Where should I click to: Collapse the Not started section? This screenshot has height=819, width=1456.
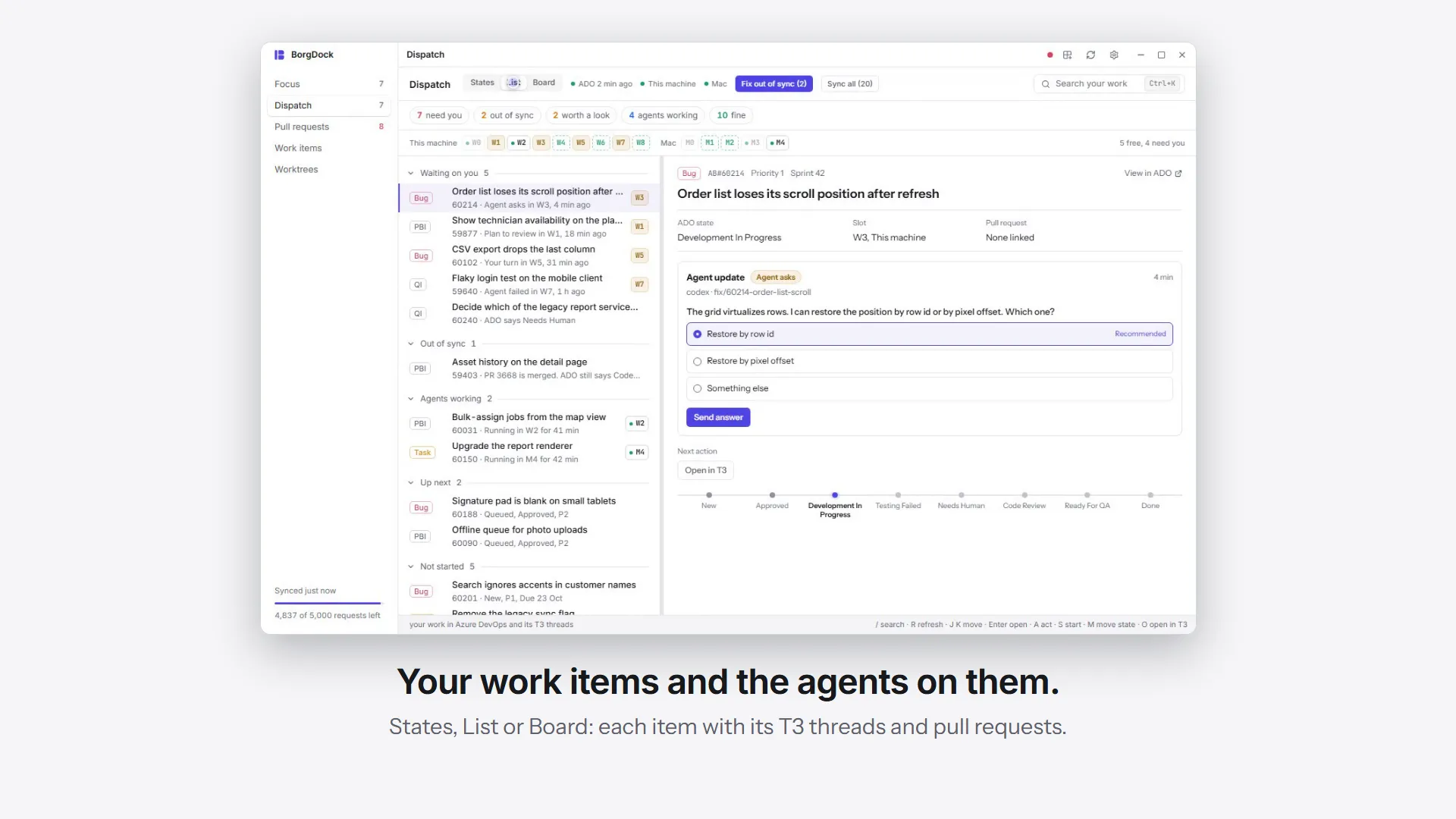coord(411,567)
